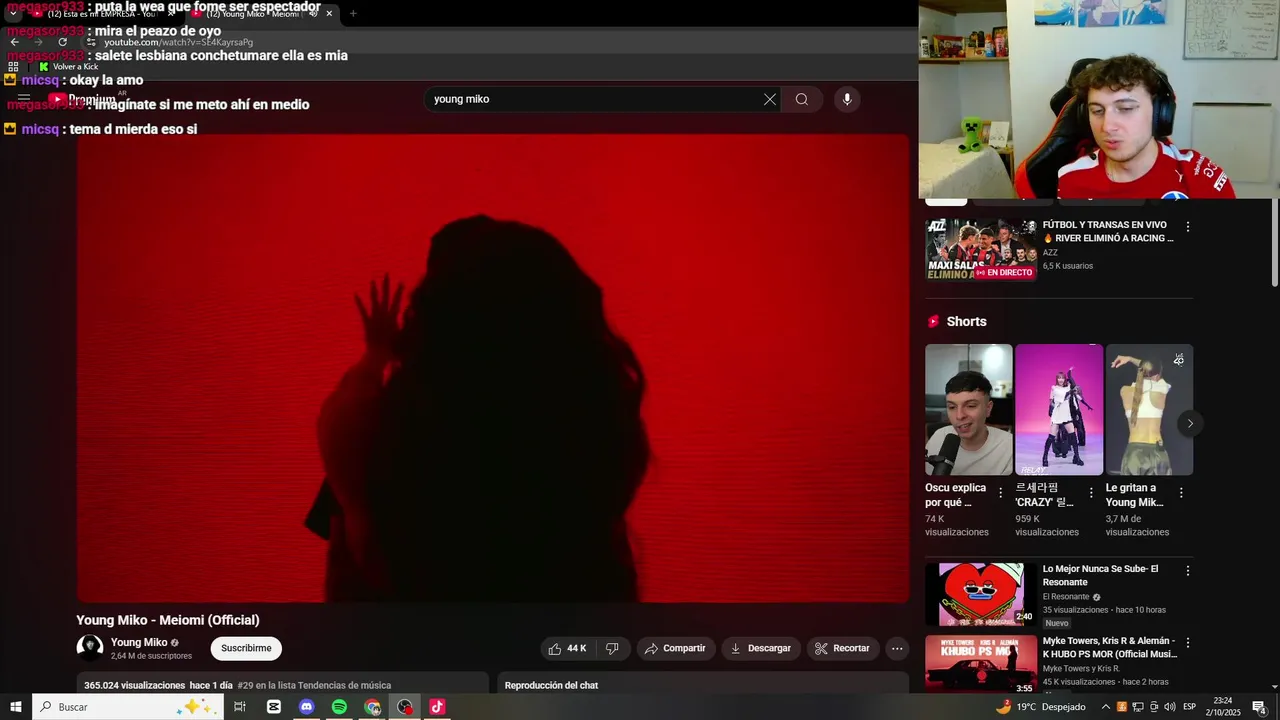
Task: Open the Young Miko channel name link
Action: [x=139, y=643]
